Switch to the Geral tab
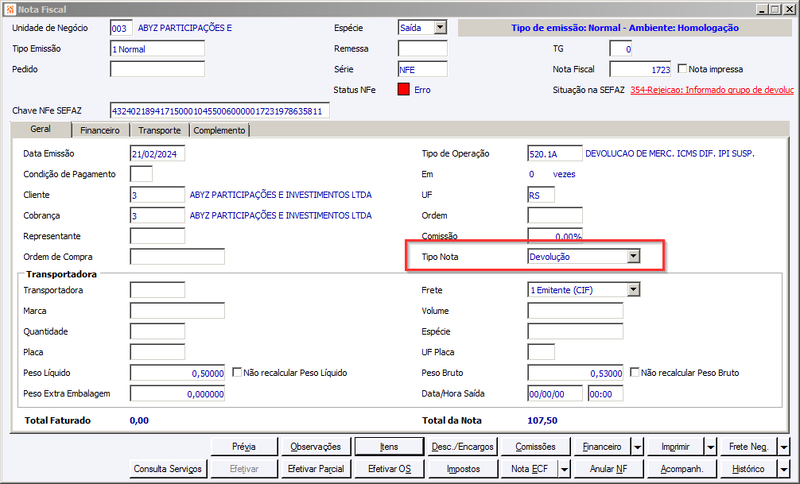Viewport: 800px width, 484px height. click(x=40, y=129)
